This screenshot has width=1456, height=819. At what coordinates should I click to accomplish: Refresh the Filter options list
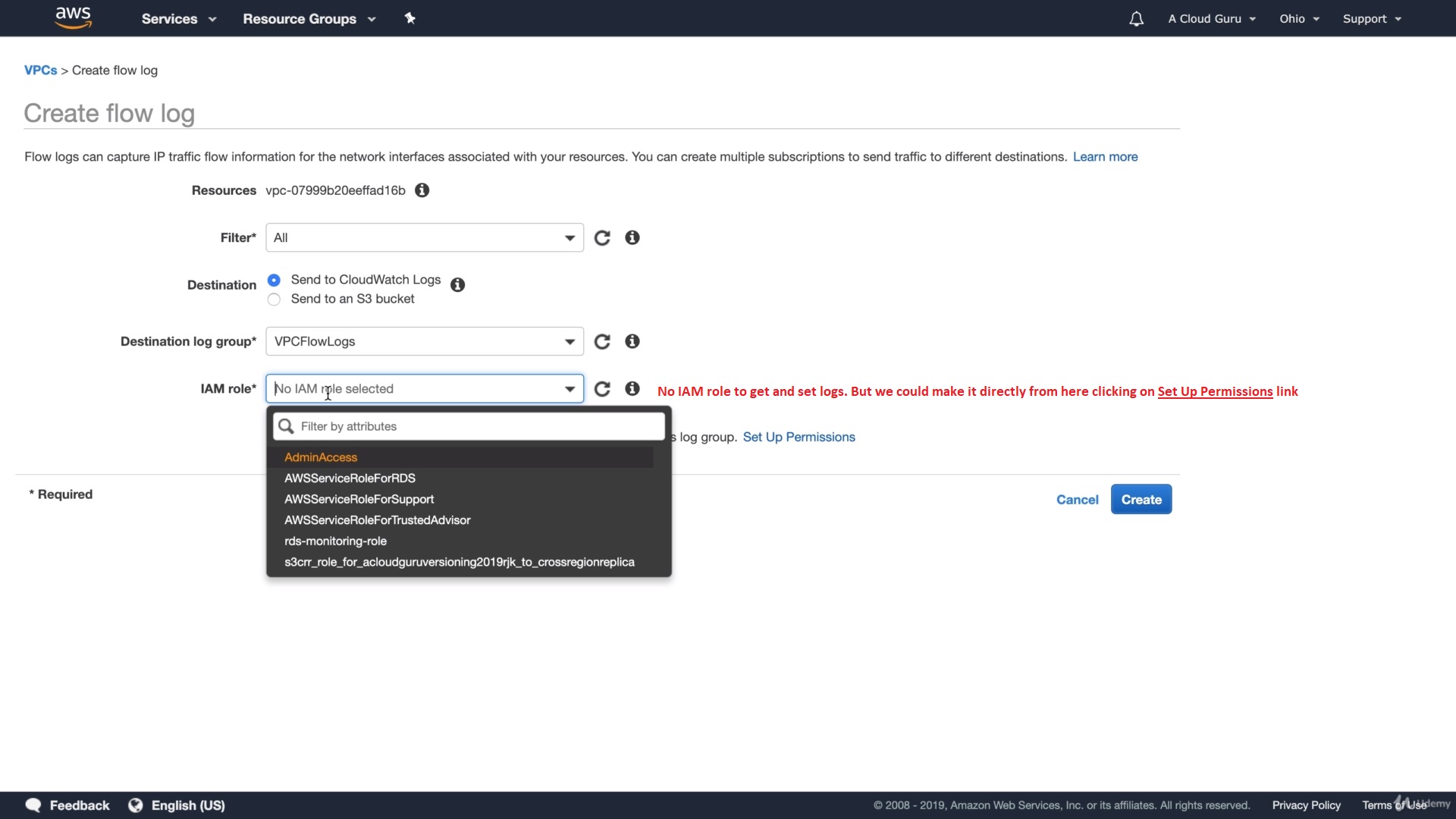pyautogui.click(x=602, y=238)
